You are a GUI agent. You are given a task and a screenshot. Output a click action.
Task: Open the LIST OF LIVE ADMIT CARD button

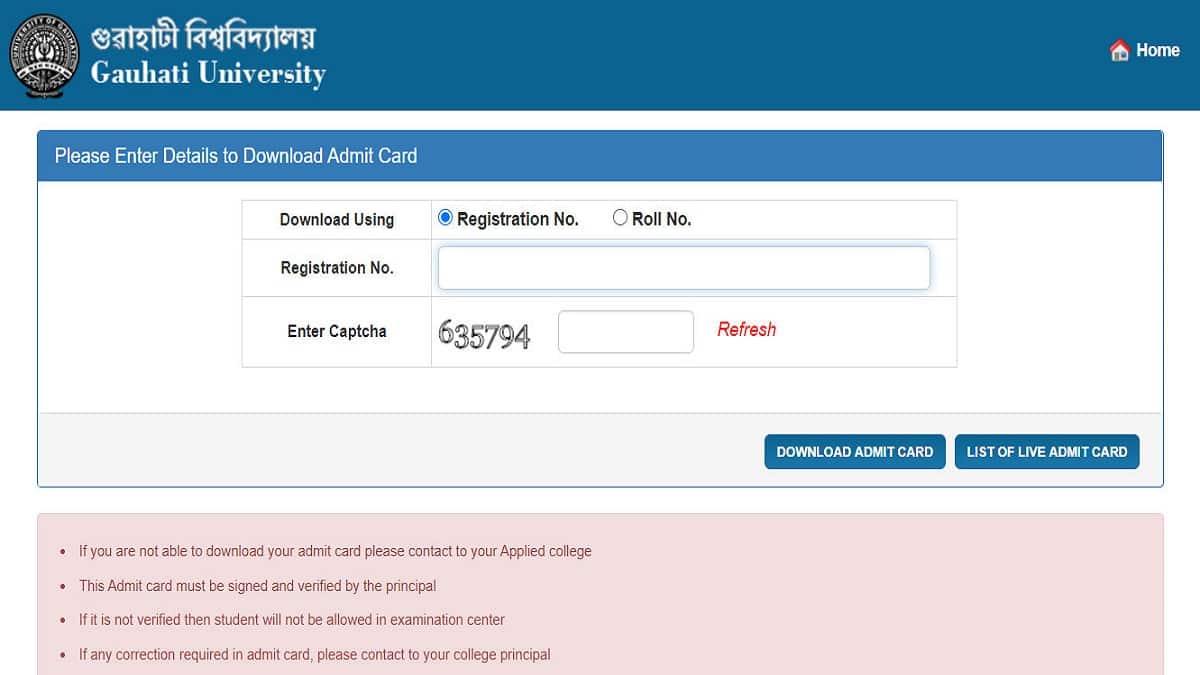1047,451
